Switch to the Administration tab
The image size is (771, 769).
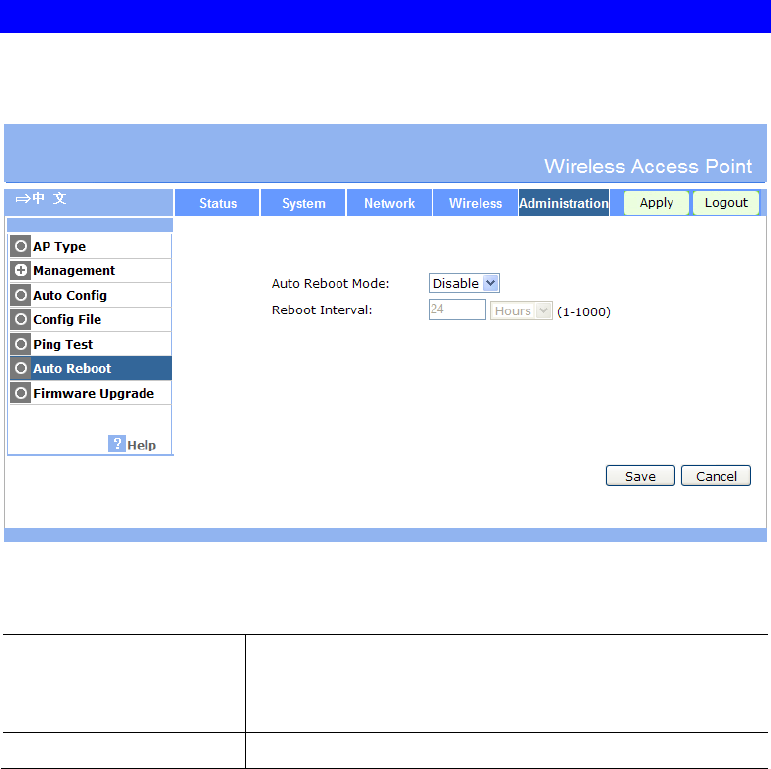pyautogui.click(x=564, y=203)
